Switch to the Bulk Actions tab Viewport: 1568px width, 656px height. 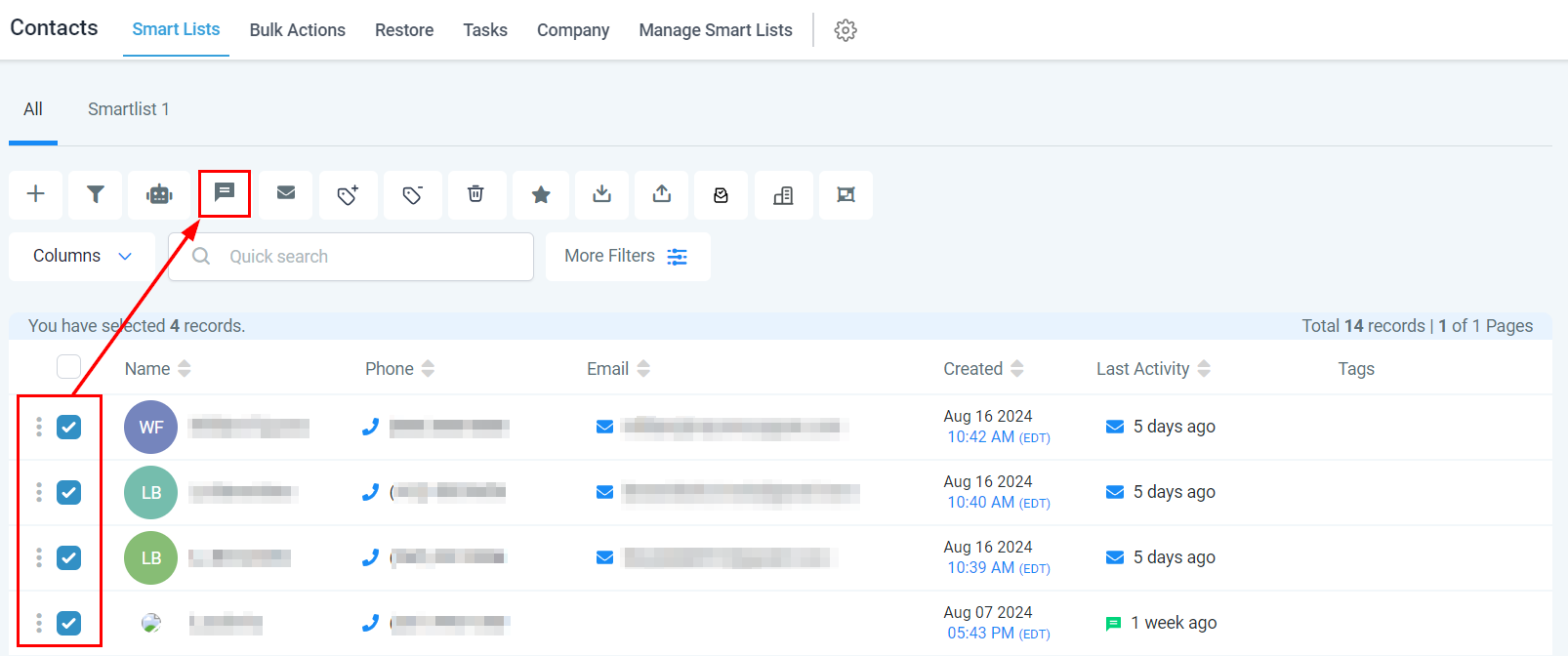click(x=298, y=30)
